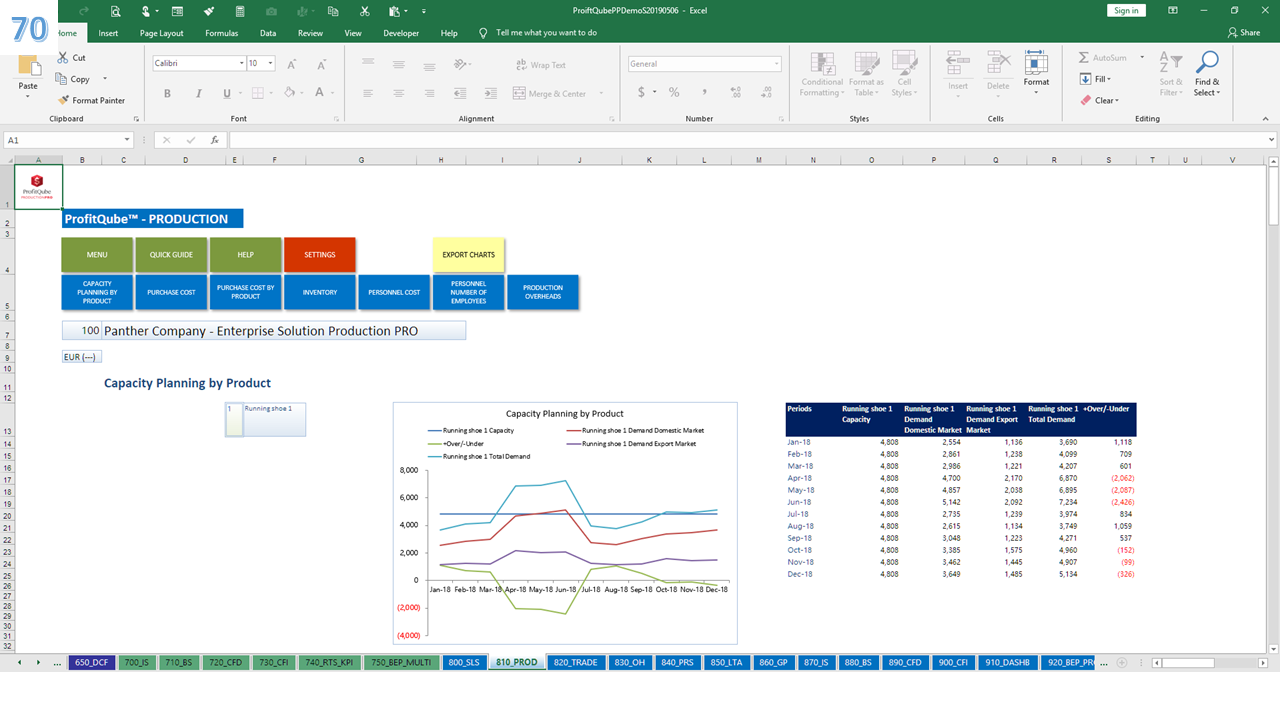Open Find & Select magnifier
This screenshot has height=720, width=1280.
point(1207,74)
